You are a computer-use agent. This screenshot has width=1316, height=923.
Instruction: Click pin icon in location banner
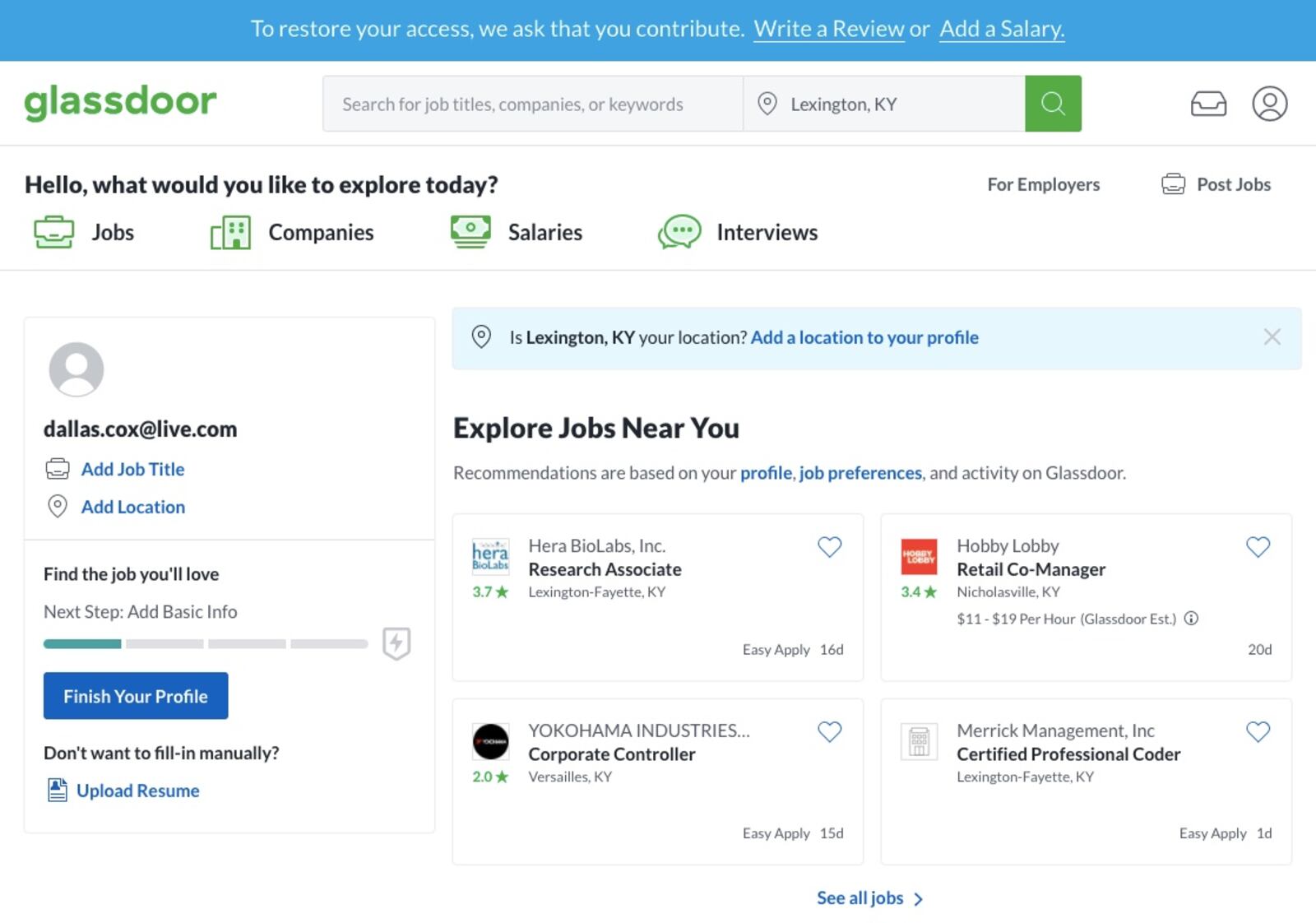pyautogui.click(x=481, y=337)
